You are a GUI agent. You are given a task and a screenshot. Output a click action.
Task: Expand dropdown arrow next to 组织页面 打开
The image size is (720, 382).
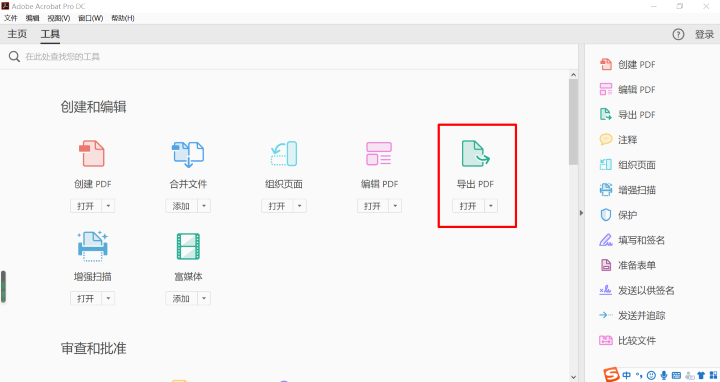300,206
